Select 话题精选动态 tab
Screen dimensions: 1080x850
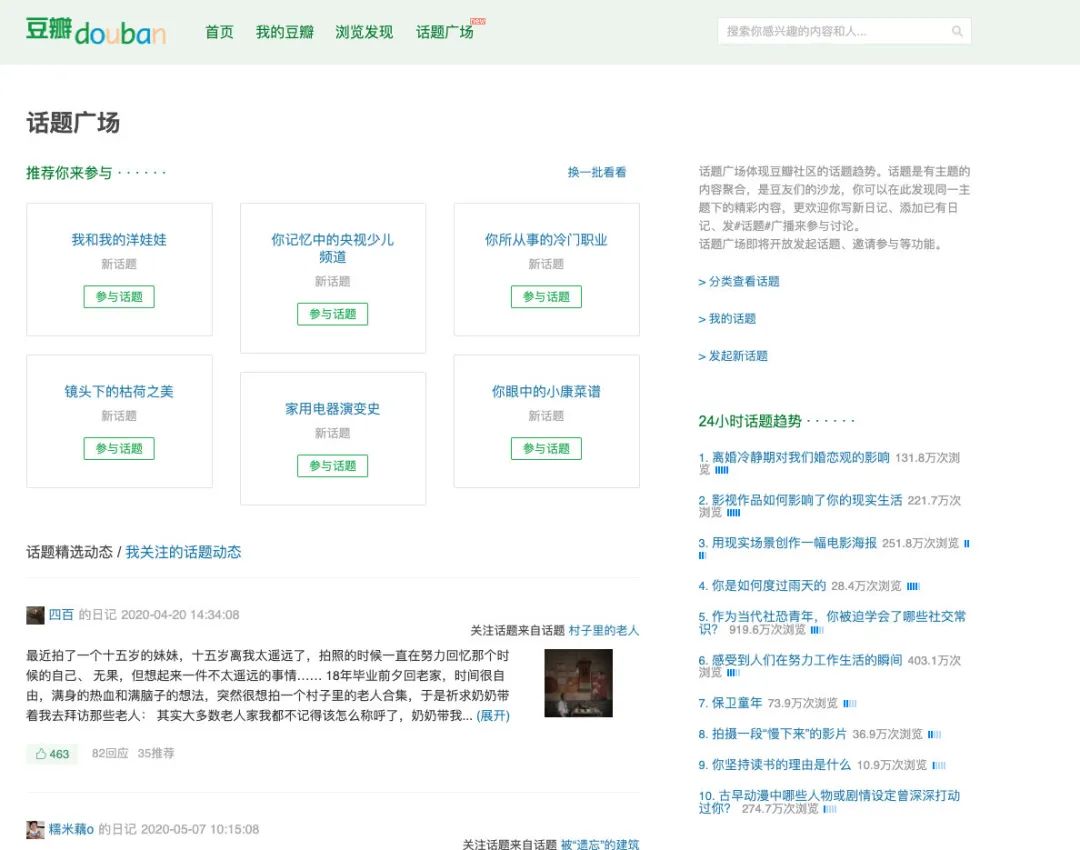click(x=70, y=552)
